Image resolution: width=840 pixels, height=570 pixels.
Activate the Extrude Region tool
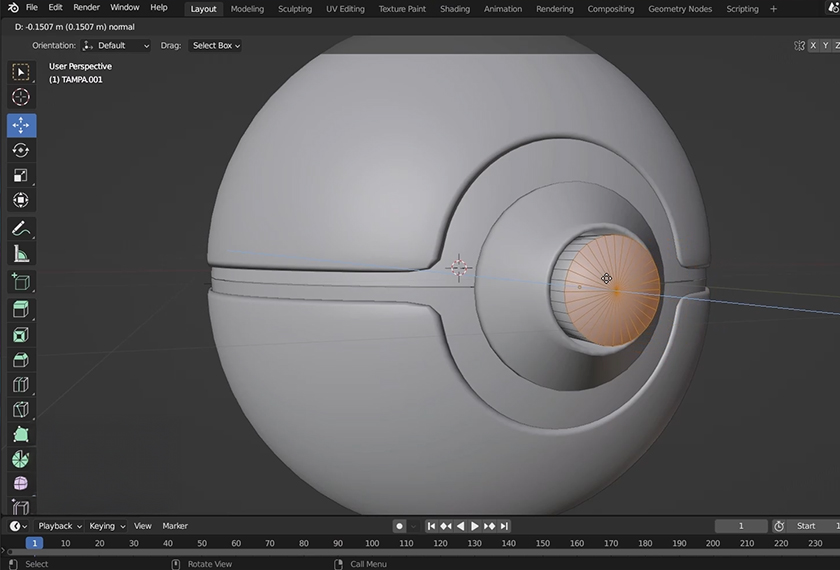tap(21, 310)
